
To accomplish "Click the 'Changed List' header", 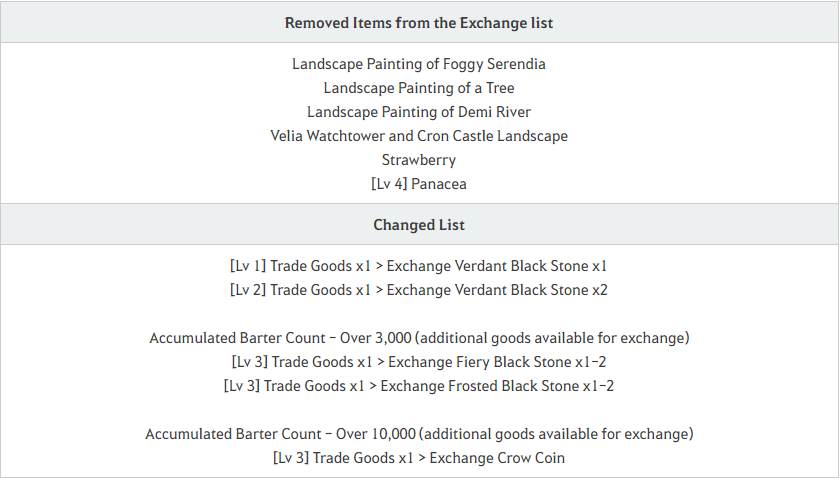I will coord(418,225).
